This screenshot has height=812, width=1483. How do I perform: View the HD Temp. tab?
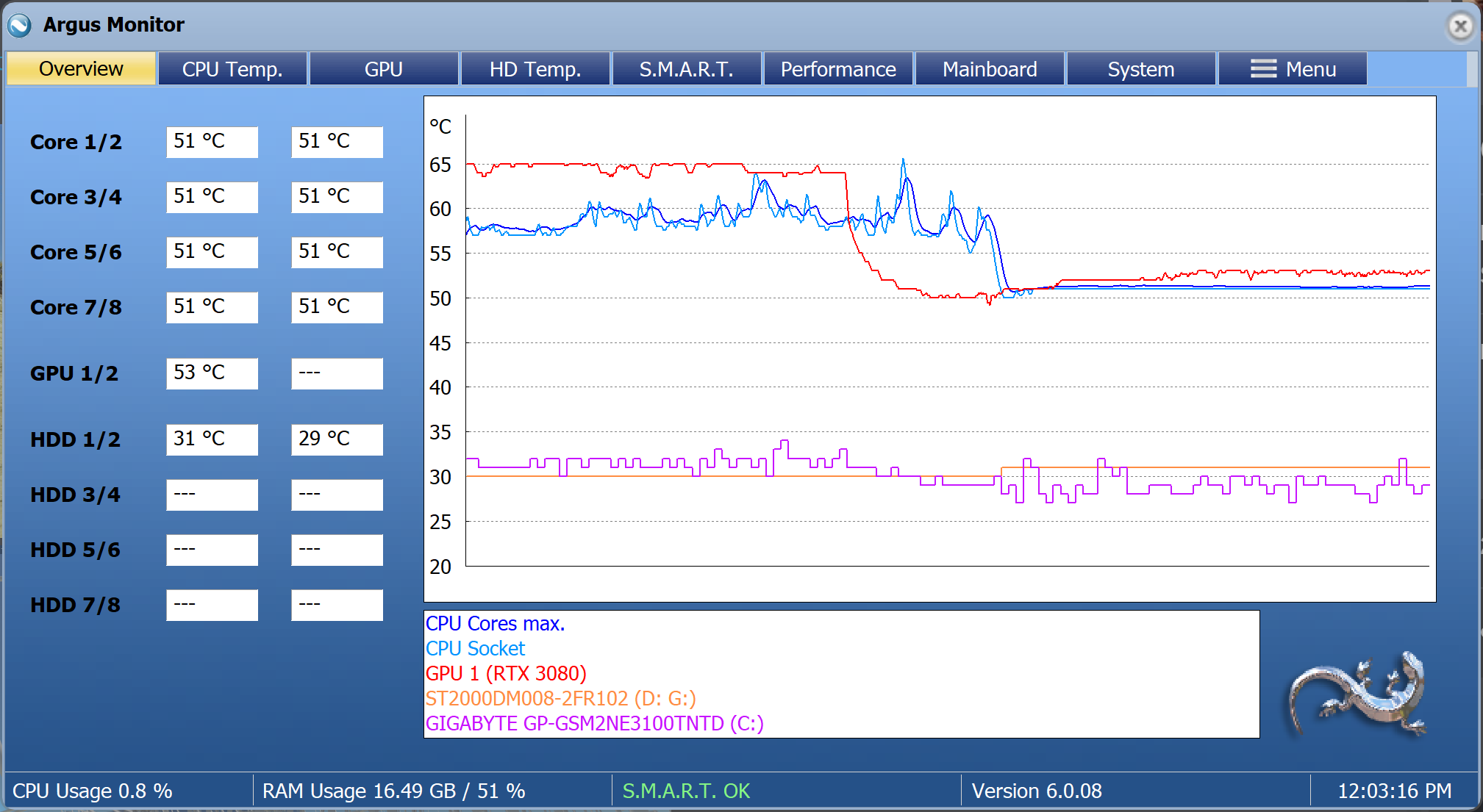tap(535, 68)
